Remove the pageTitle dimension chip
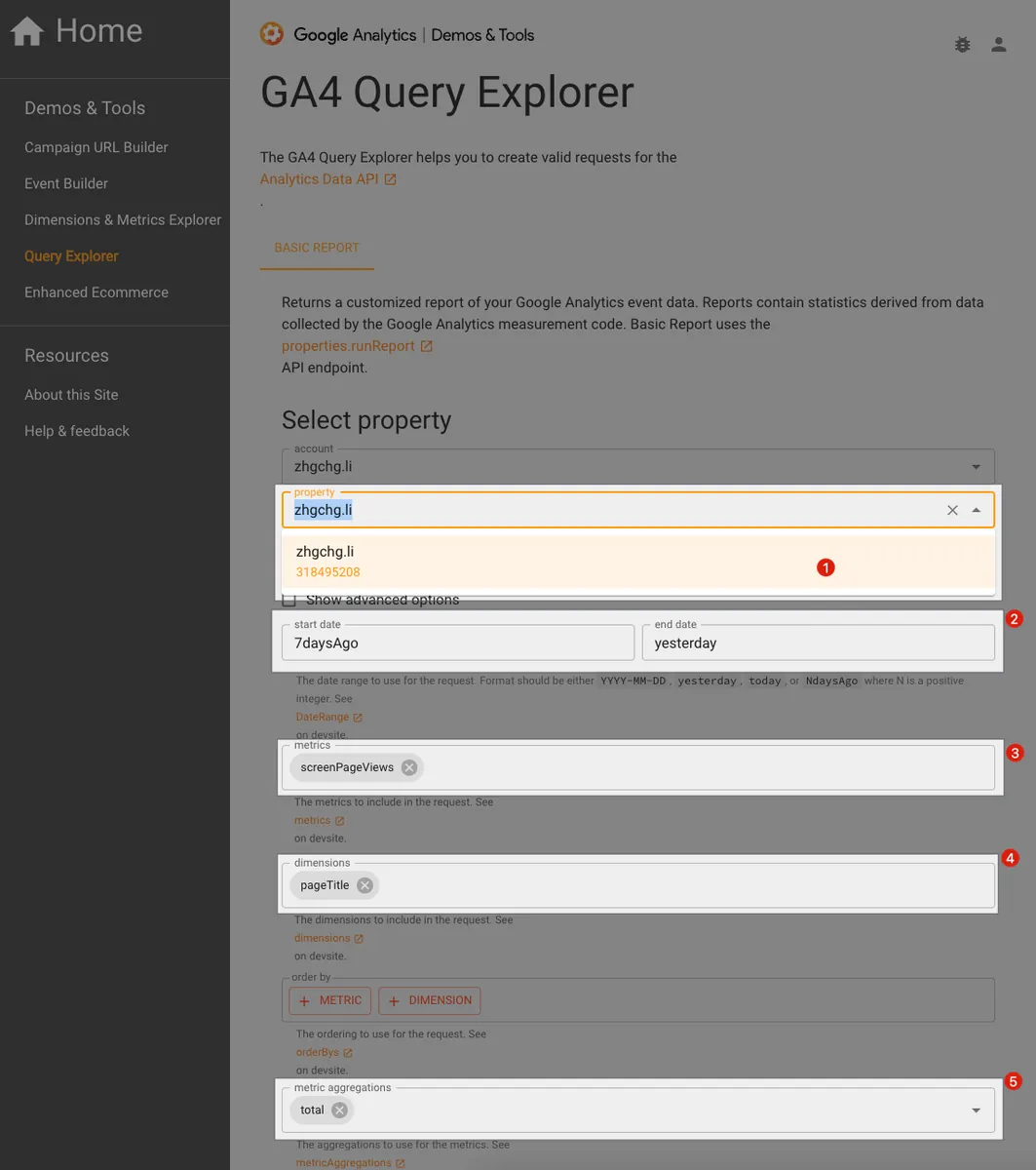This screenshot has width=1036, height=1170. tap(365, 885)
